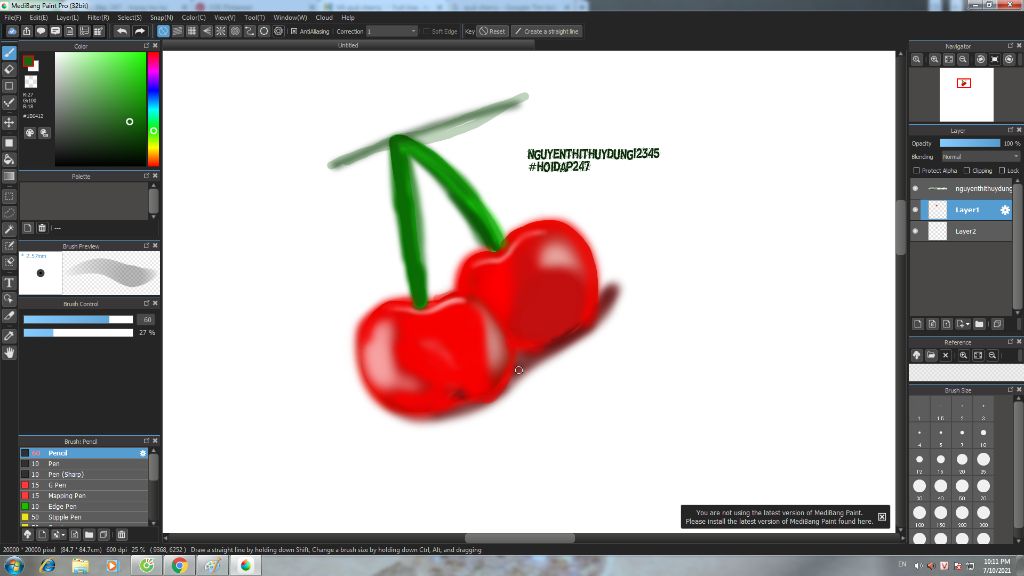
Task: Add a new layer in Layer panel
Action: [x=918, y=324]
